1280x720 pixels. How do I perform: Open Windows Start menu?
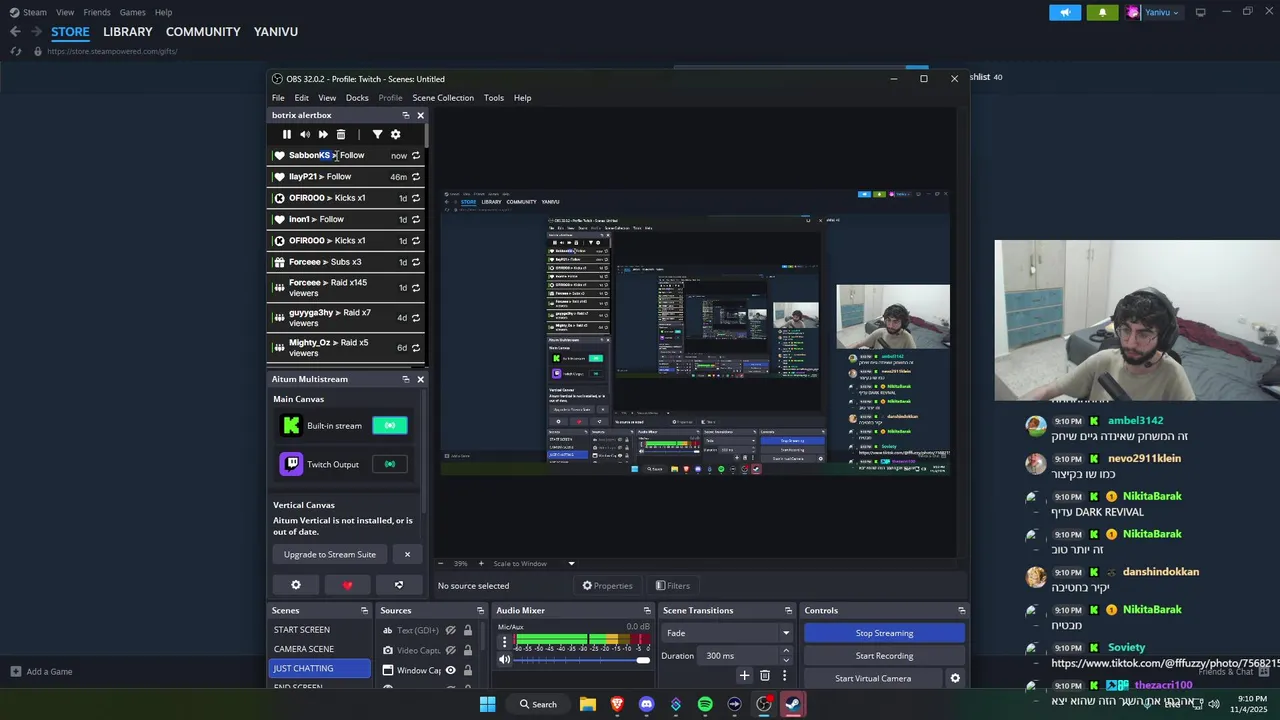tap(487, 704)
